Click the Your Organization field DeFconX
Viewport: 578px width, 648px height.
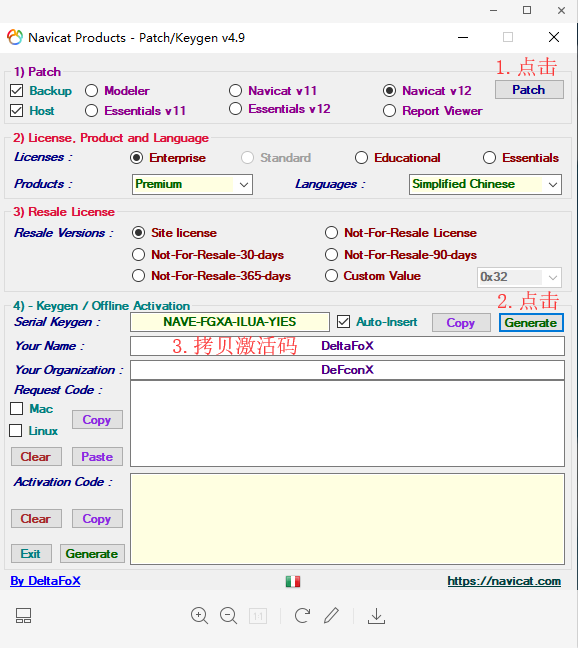click(x=347, y=370)
